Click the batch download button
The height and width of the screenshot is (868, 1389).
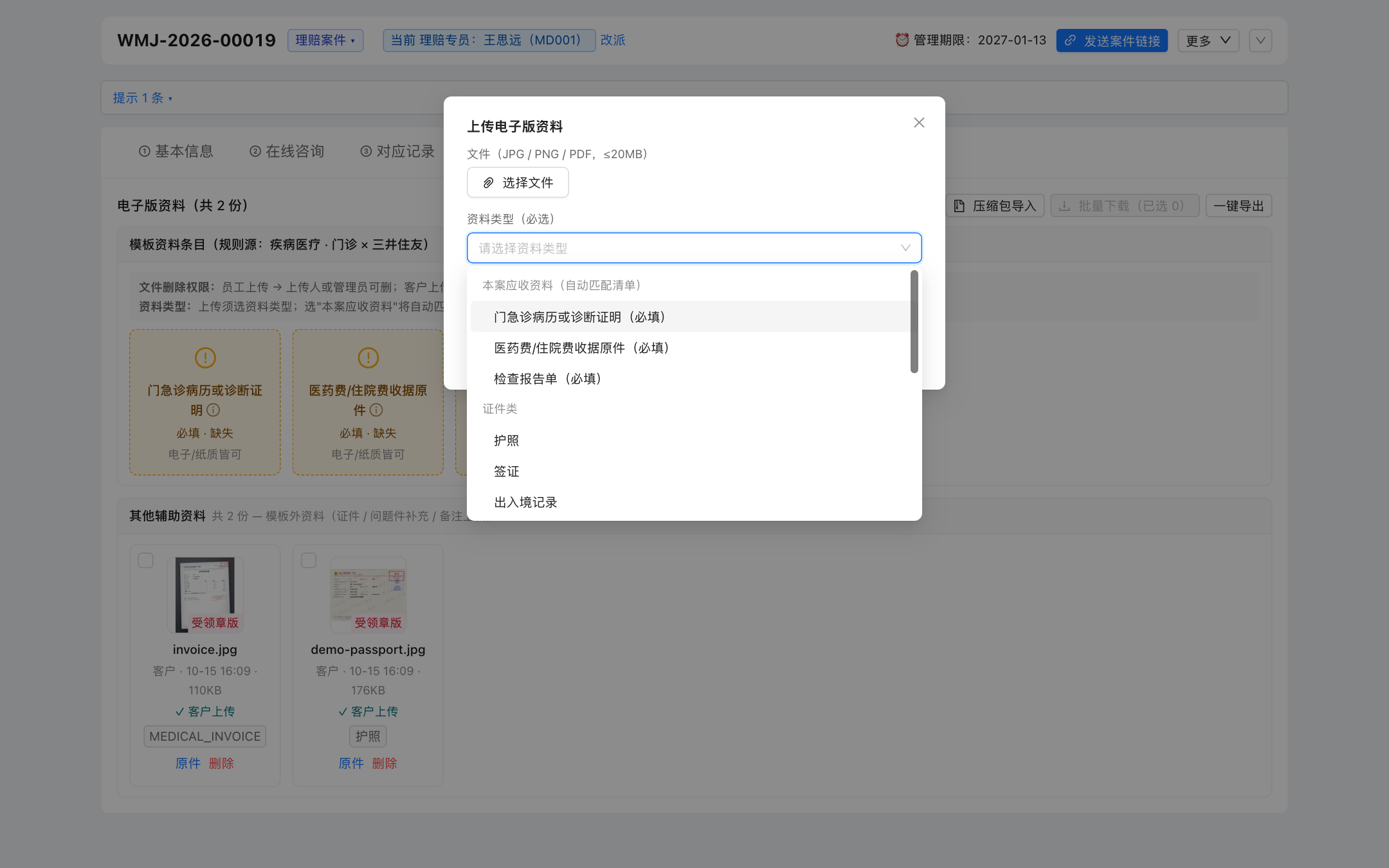click(1125, 206)
